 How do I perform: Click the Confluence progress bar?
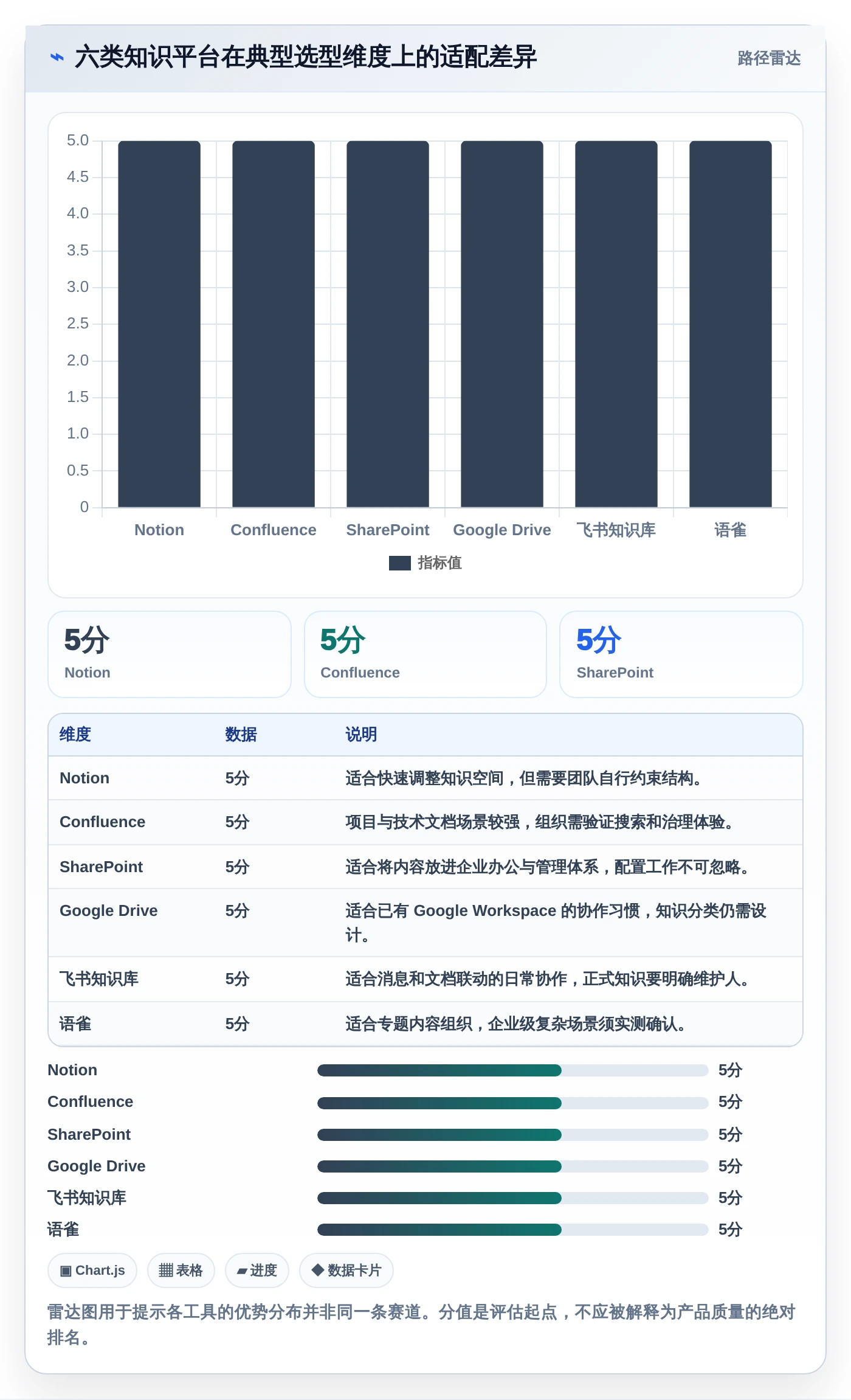pyautogui.click(x=513, y=1103)
